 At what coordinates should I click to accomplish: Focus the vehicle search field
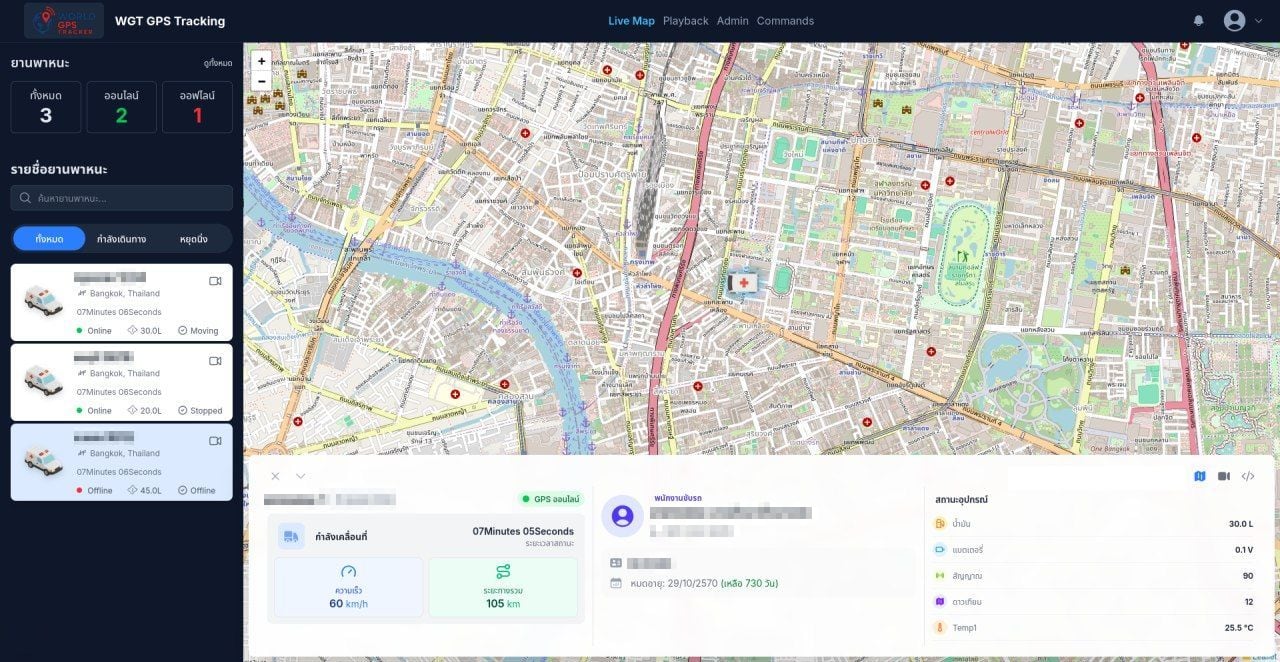pyautogui.click(x=121, y=198)
